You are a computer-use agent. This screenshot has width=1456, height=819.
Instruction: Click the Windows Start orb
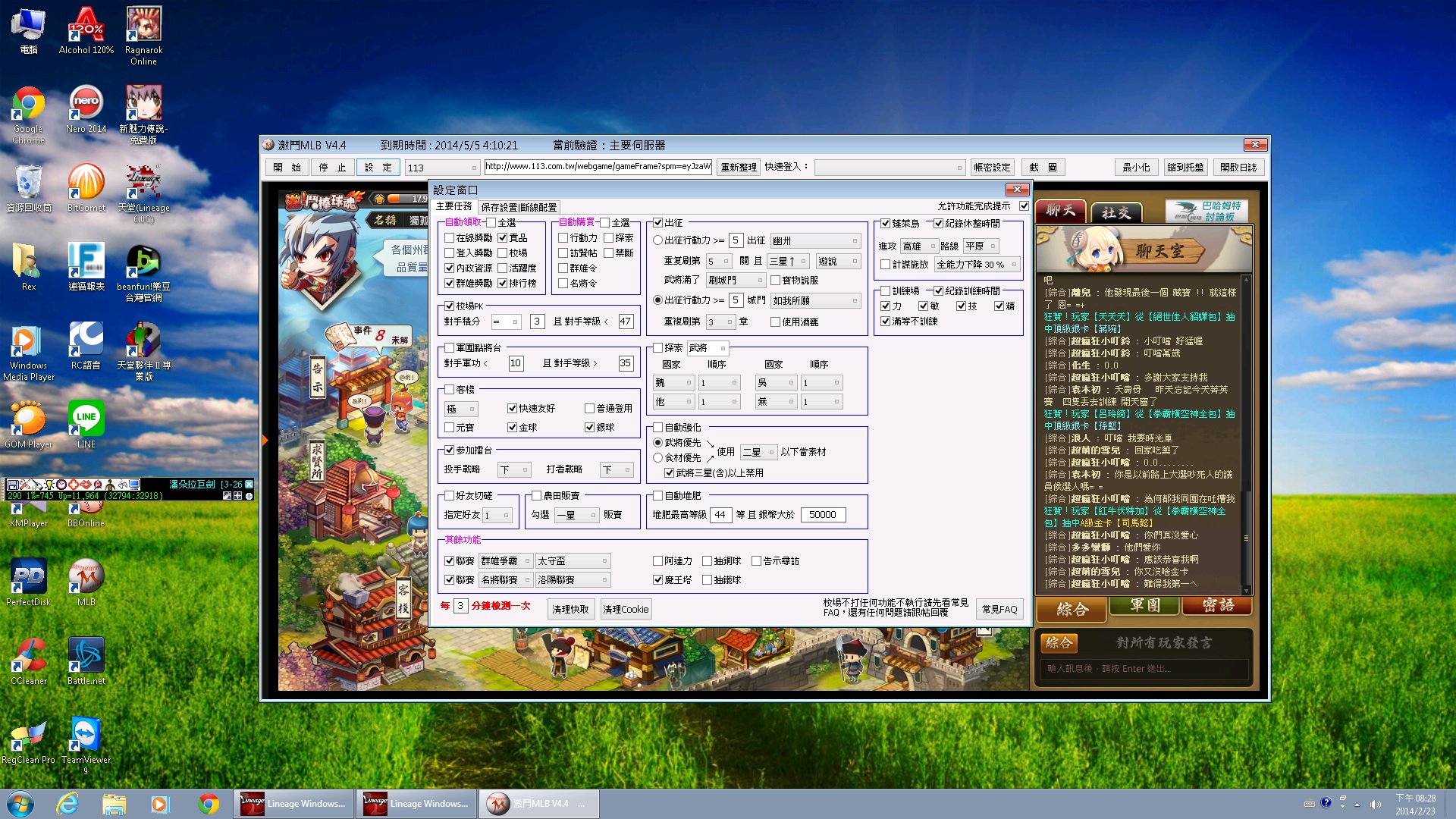pyautogui.click(x=20, y=804)
